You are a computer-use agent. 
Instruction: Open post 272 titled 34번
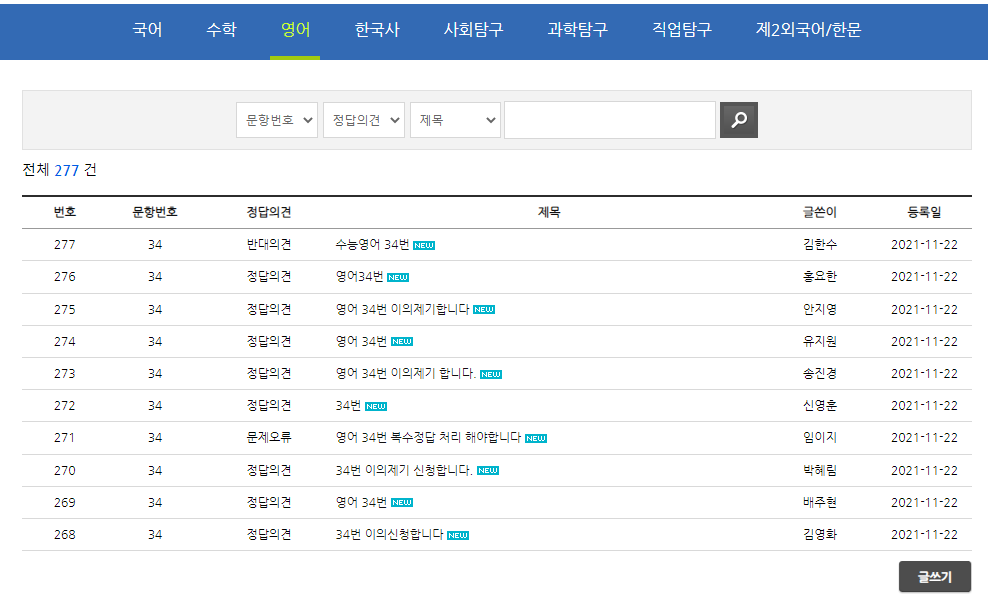click(348, 406)
